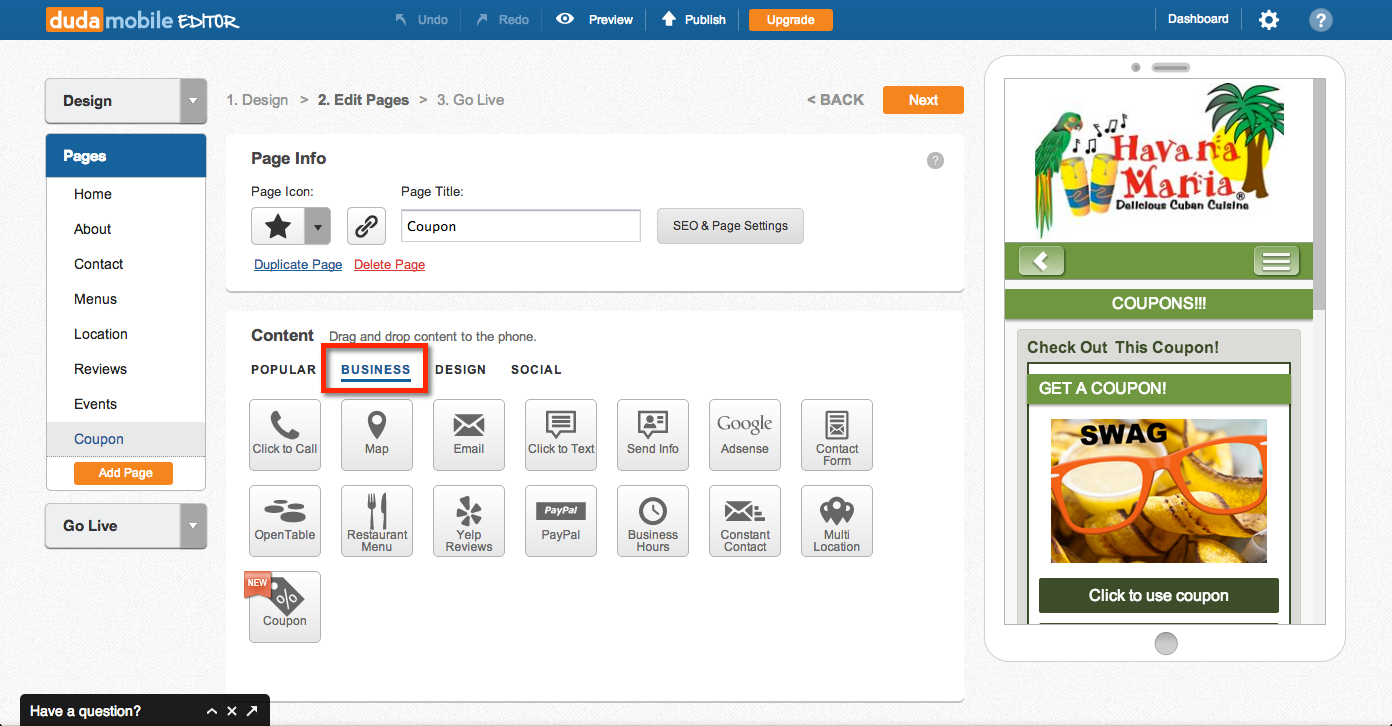Select the Contact Form widget
This screenshot has height=726, width=1392.
pos(837,435)
